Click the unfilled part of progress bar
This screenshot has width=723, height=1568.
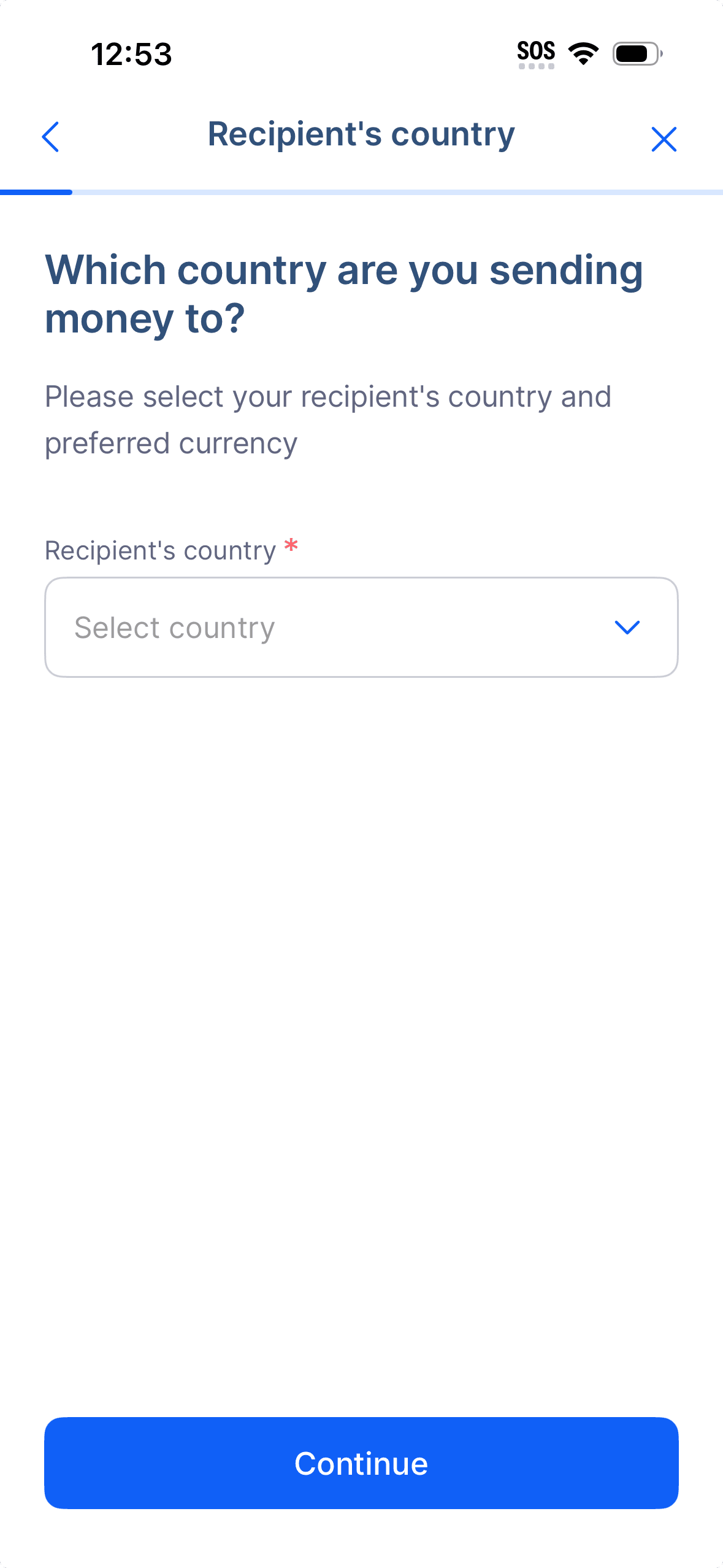[397, 193]
